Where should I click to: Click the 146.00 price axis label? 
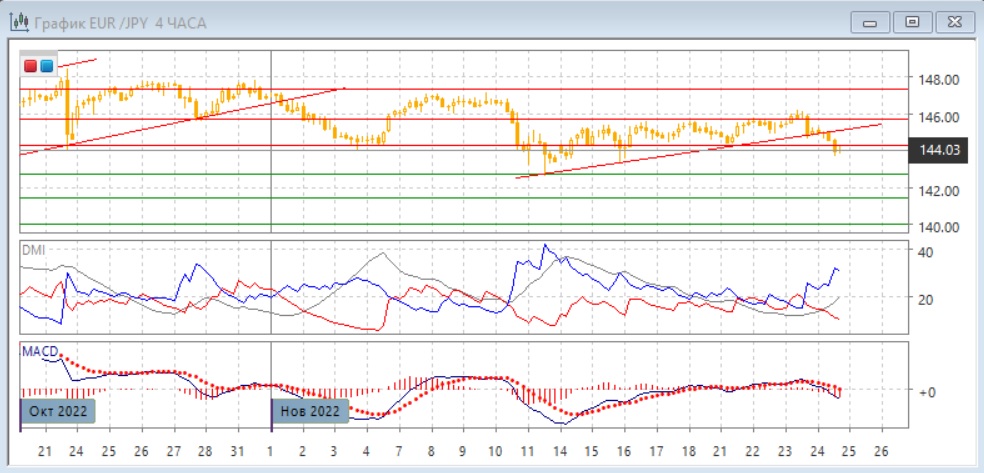point(939,117)
